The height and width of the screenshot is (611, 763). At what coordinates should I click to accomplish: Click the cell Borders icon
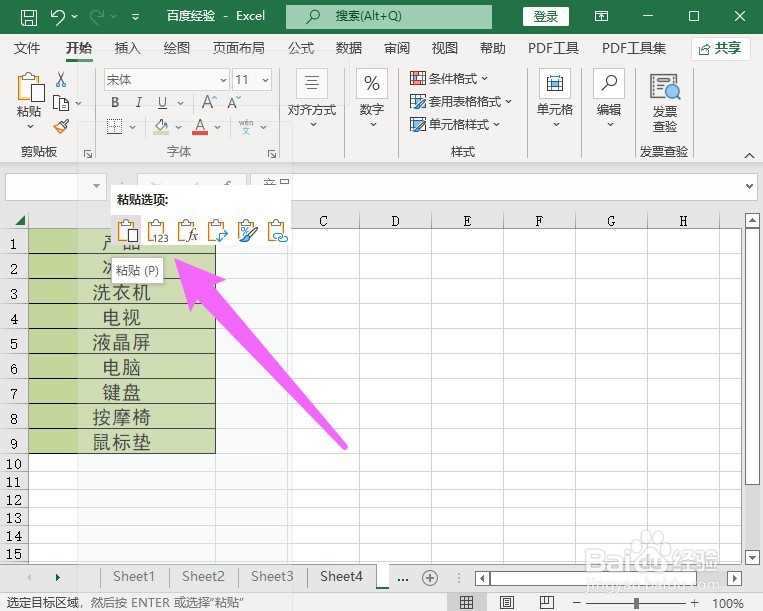point(114,126)
